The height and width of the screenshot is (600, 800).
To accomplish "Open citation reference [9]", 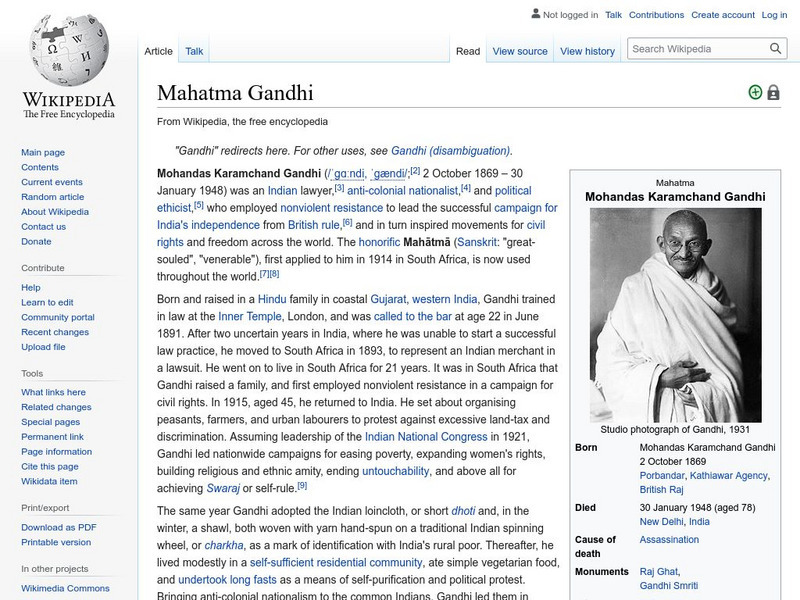I will pyautogui.click(x=302, y=485).
